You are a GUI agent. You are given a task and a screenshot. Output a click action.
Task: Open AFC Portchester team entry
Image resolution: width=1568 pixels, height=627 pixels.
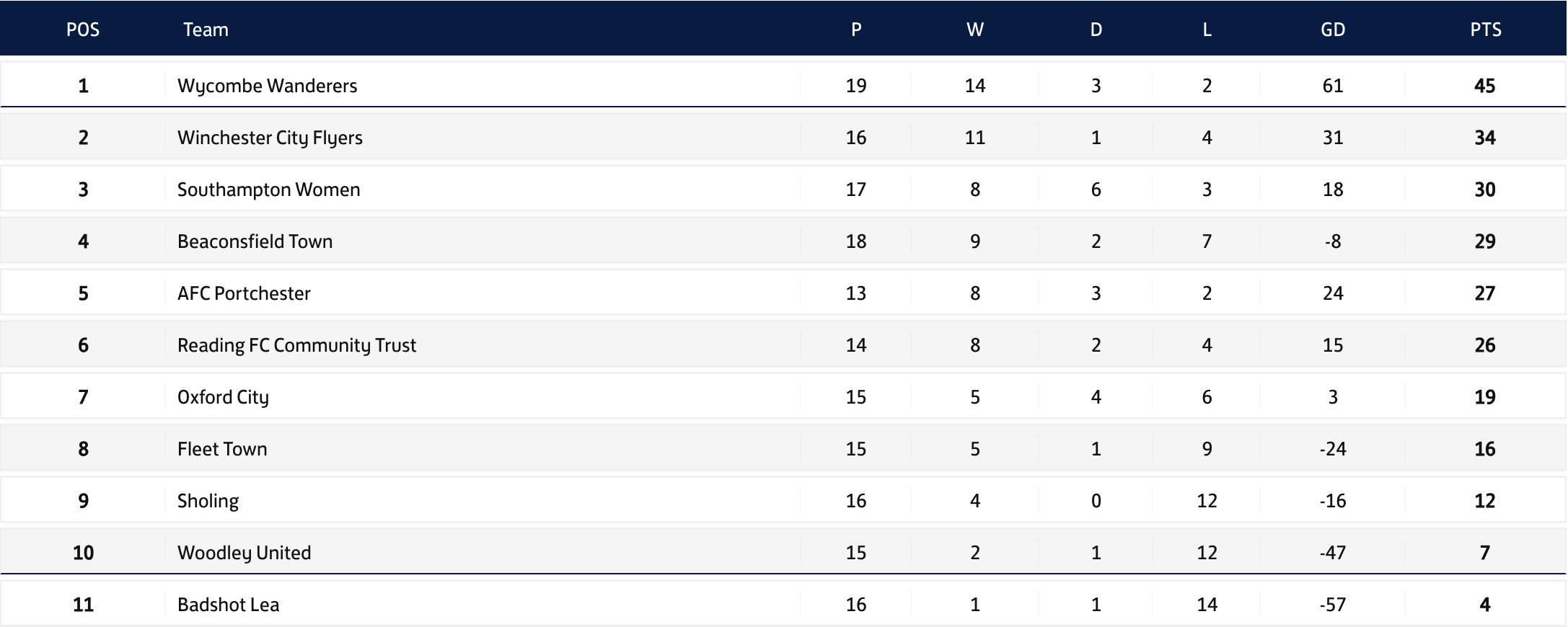pyautogui.click(x=244, y=293)
